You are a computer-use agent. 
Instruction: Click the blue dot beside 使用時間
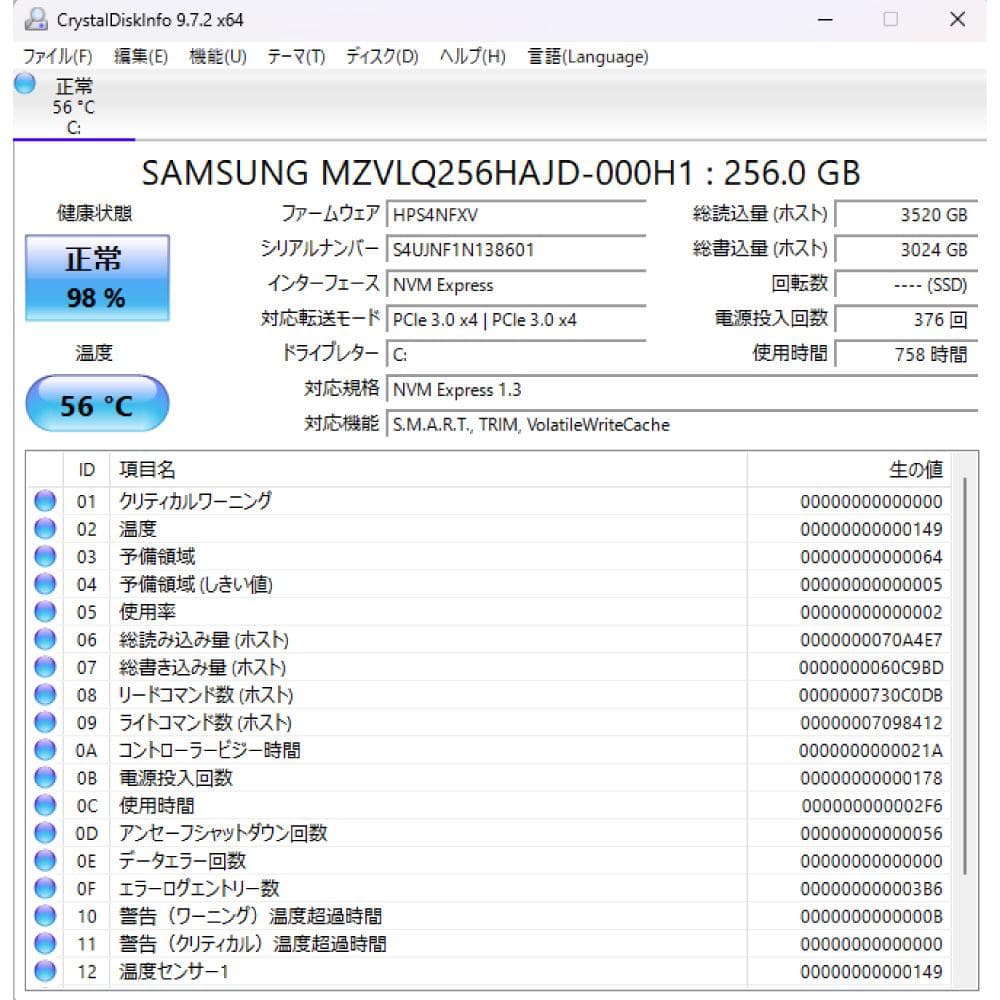44,805
